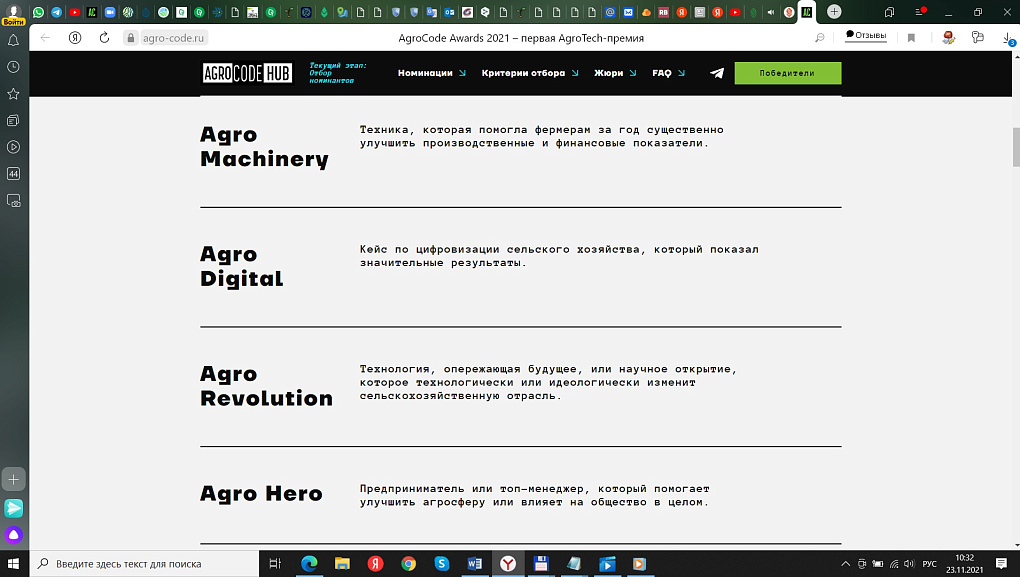
Task: Launch Alice voice assistant in sidebar
Action: click(x=14, y=535)
